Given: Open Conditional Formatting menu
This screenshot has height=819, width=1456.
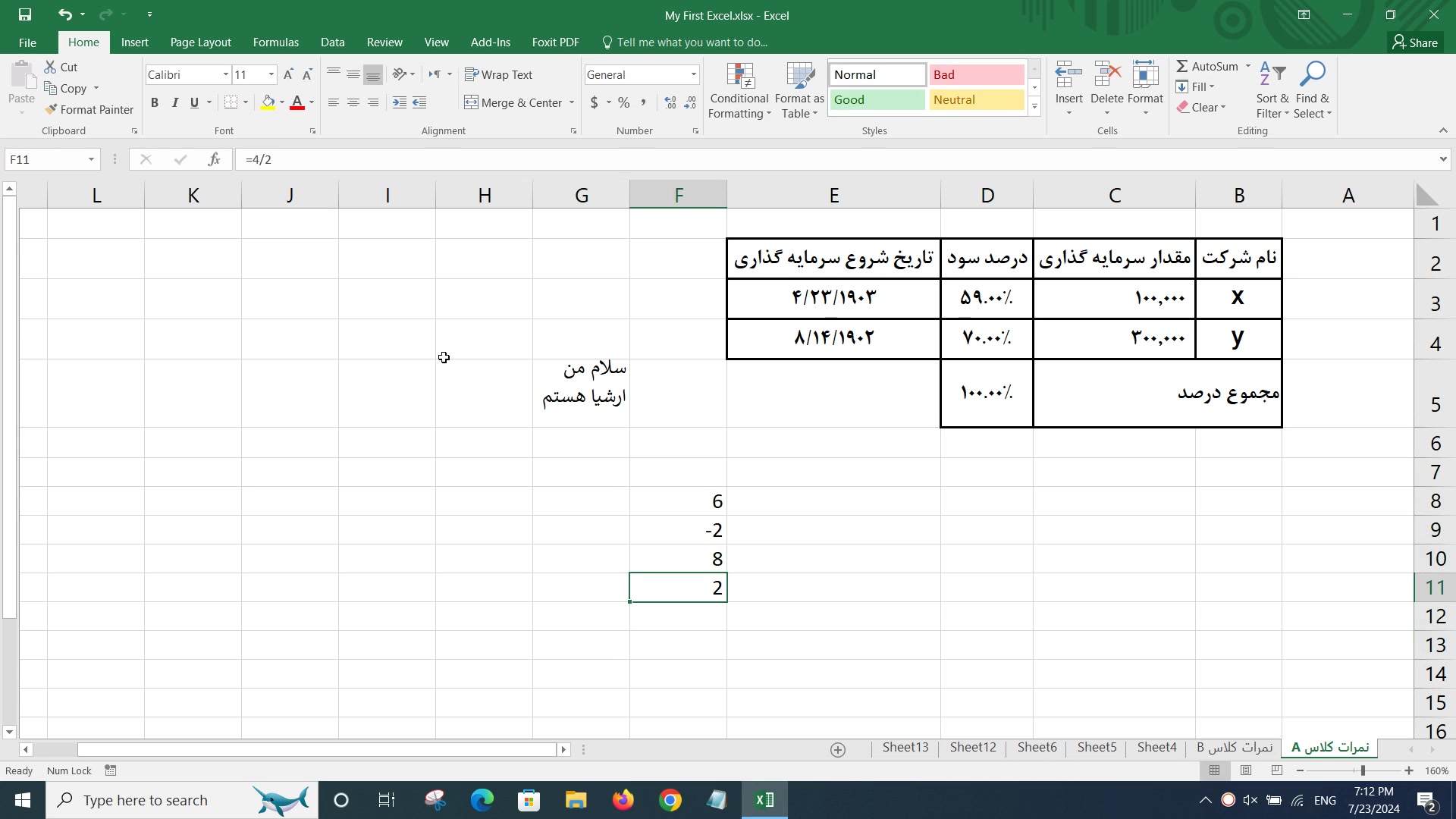Looking at the screenshot, I should tap(739, 91).
